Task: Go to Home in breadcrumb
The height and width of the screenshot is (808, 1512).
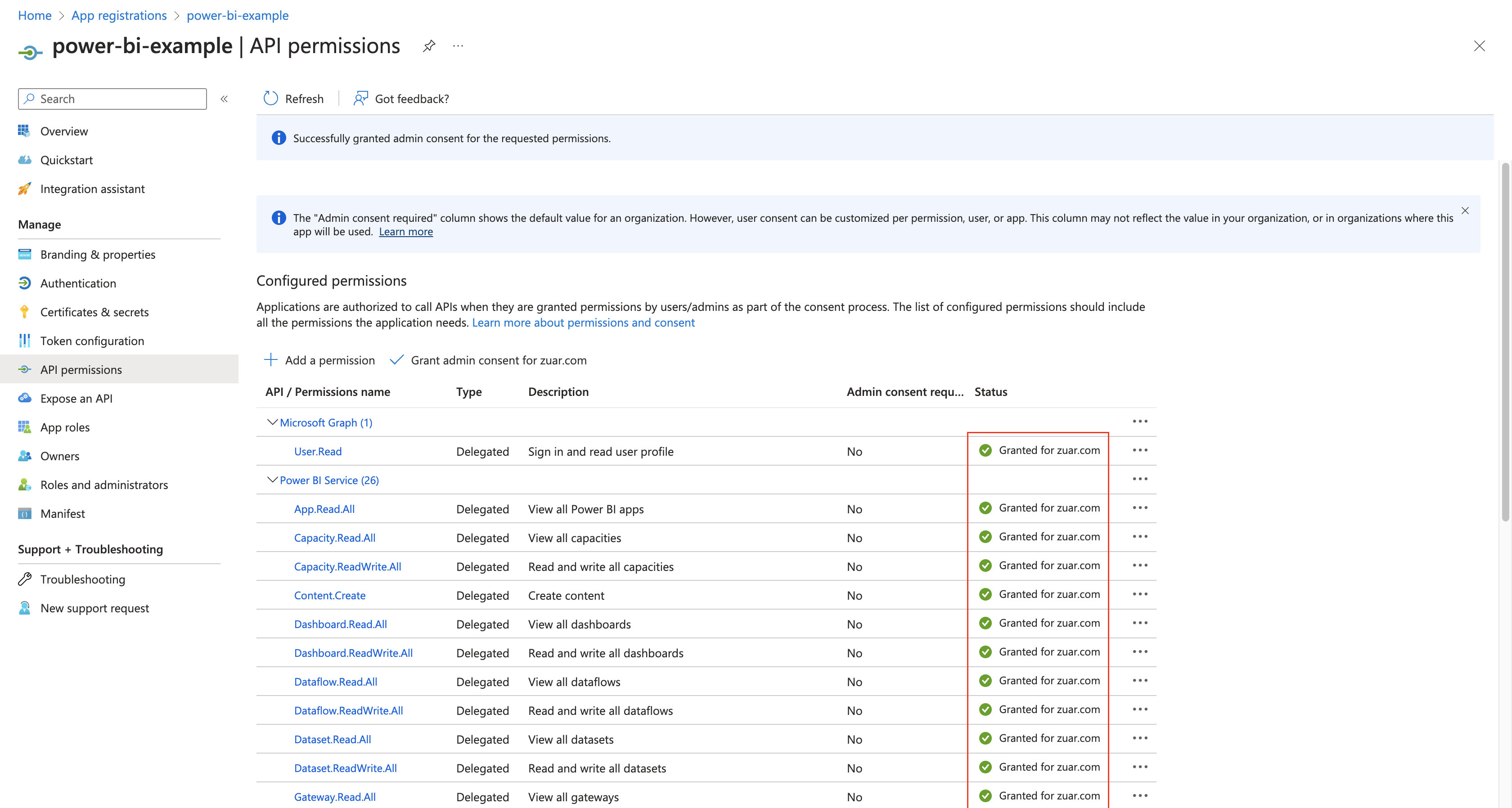Action: [35, 15]
